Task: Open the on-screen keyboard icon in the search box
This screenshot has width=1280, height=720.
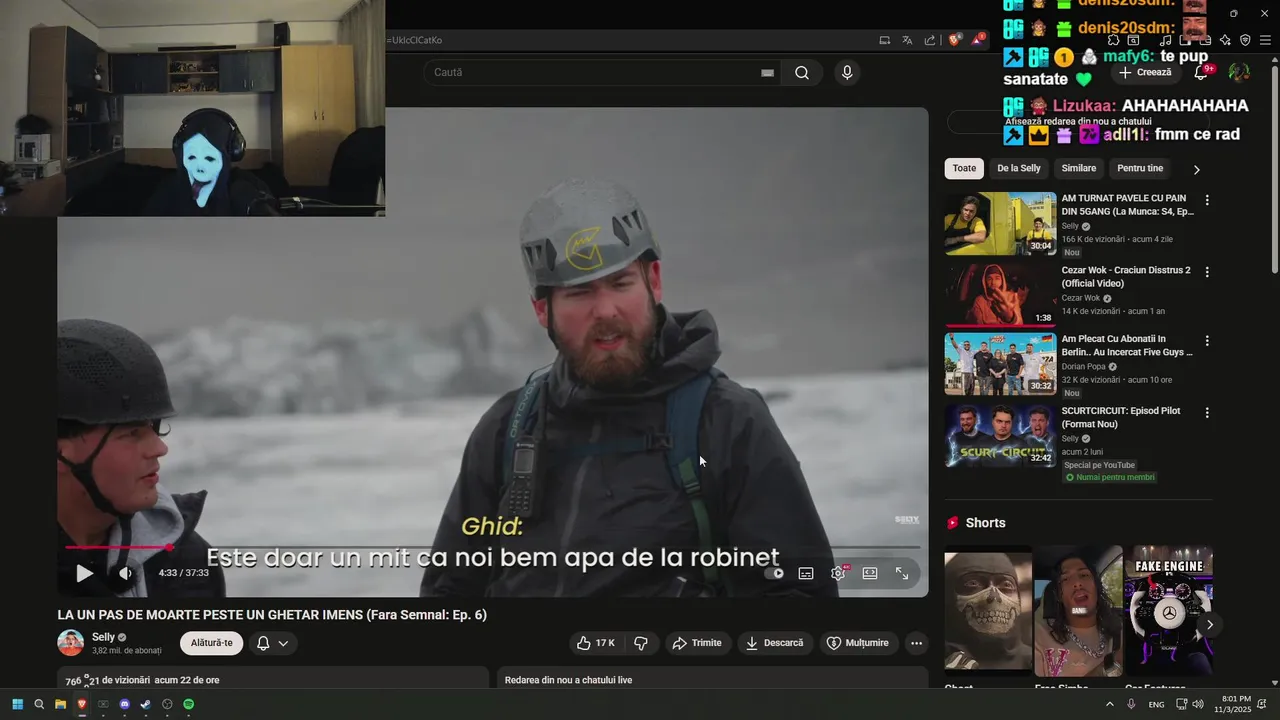Action: pos(767,72)
